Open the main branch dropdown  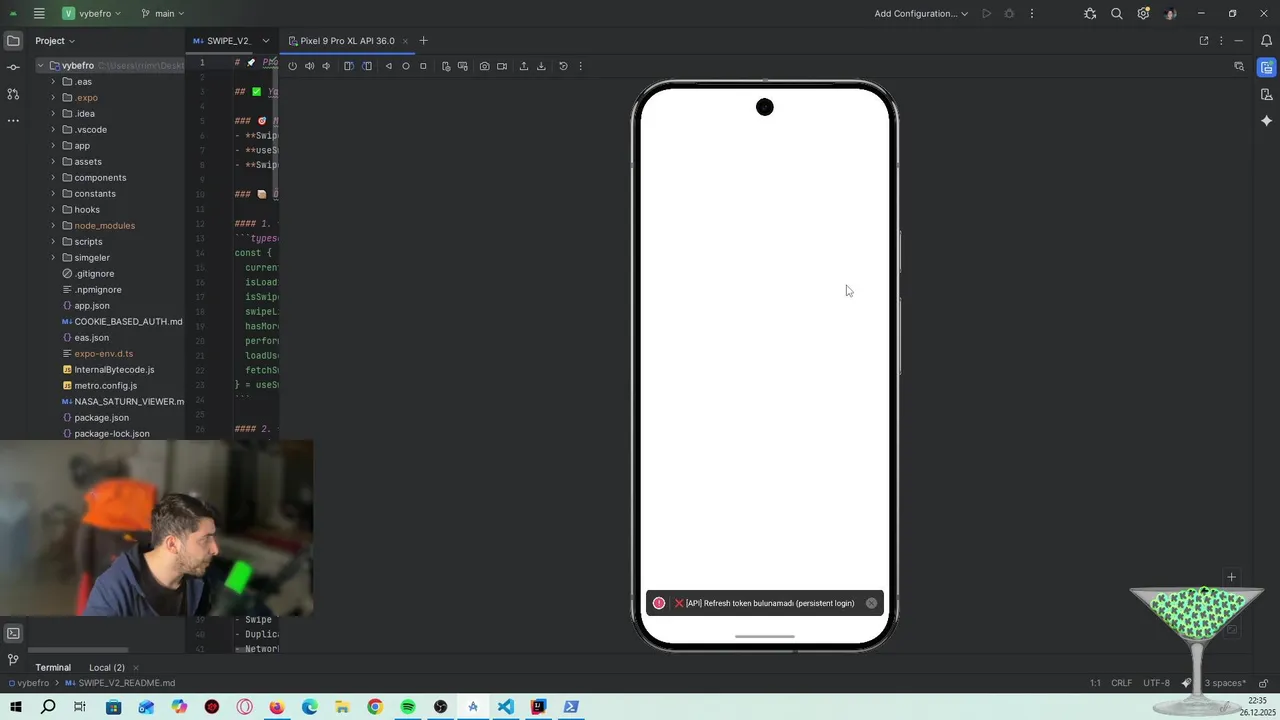pos(163,14)
